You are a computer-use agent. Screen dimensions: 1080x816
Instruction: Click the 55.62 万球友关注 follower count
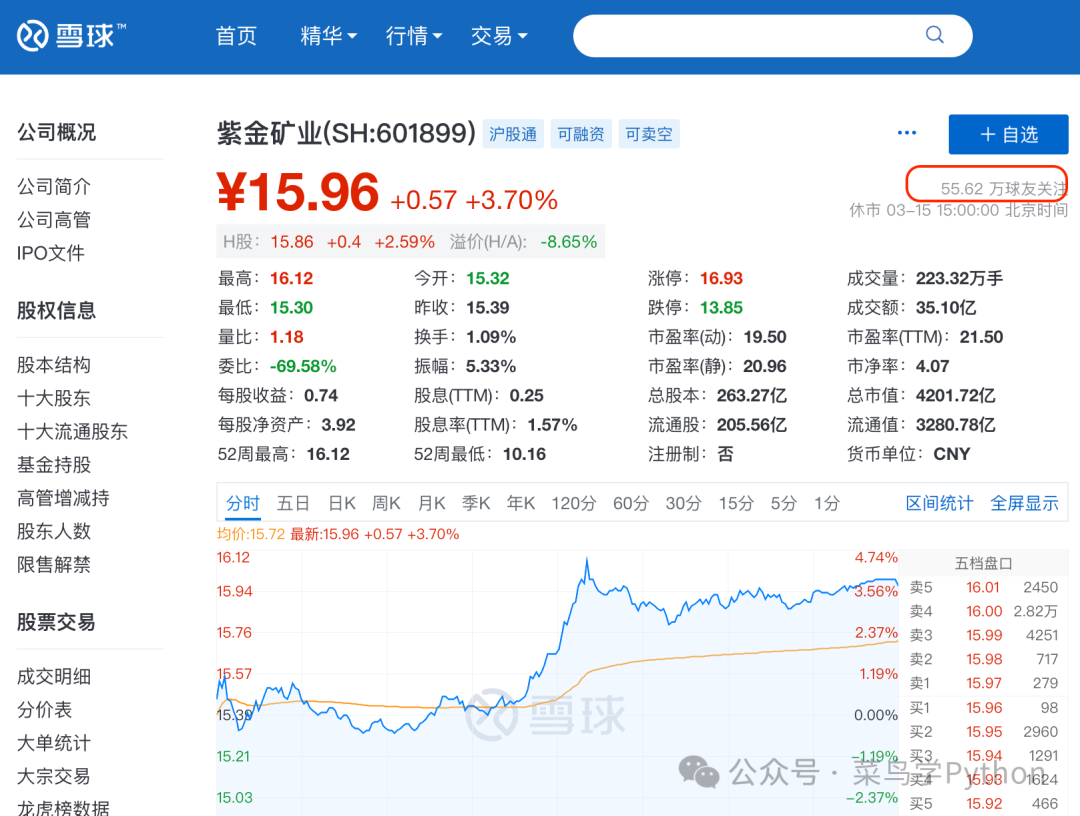click(1003, 188)
